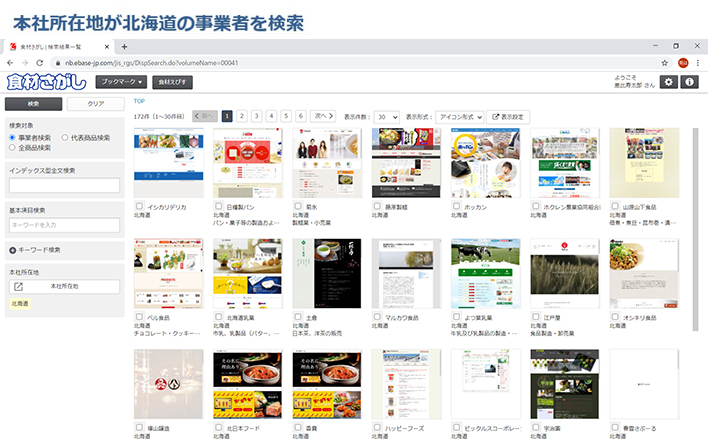Open the イシカリデリカ website thumbnail
The image size is (708, 448).
pyautogui.click(x=168, y=163)
